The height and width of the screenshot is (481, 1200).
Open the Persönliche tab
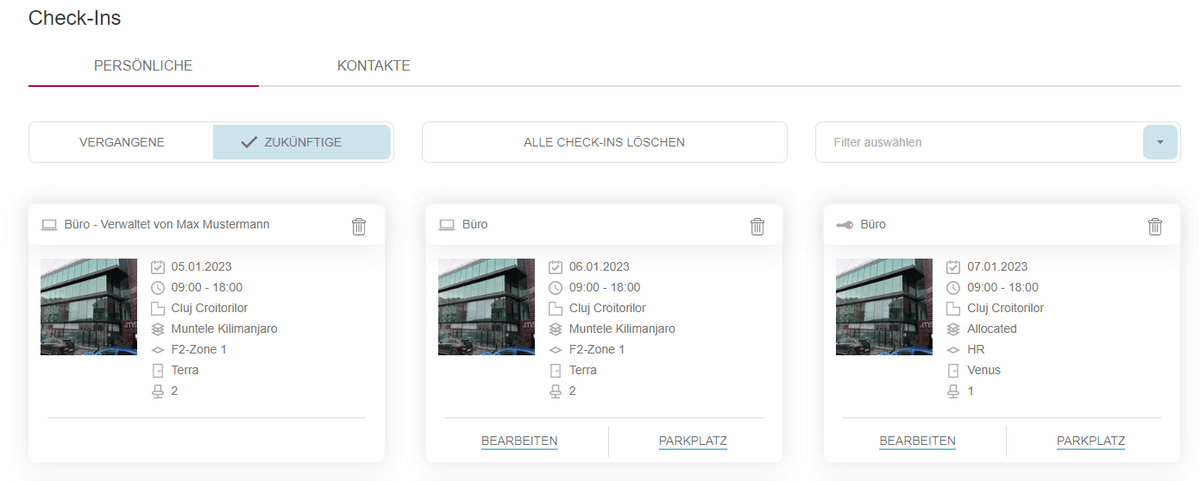coord(143,66)
